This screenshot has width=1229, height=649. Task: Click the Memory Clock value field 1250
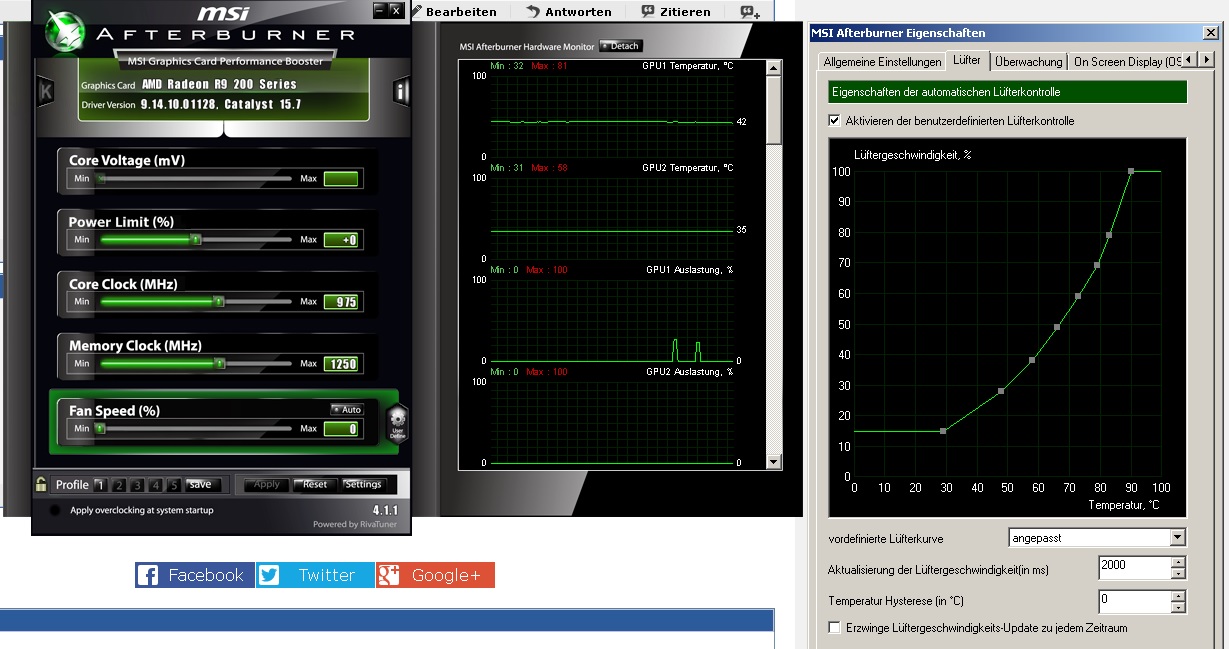341,364
